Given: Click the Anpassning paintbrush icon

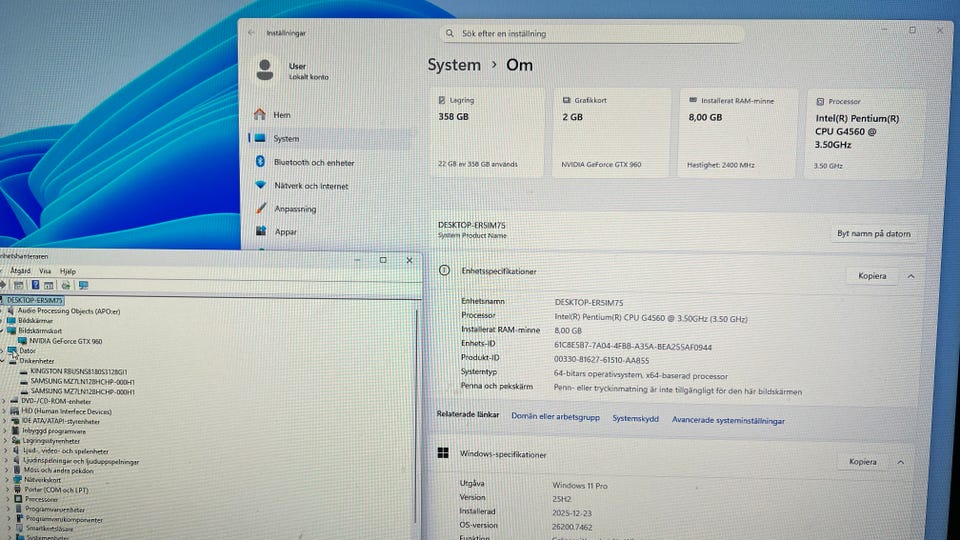Looking at the screenshot, I should pos(261,208).
